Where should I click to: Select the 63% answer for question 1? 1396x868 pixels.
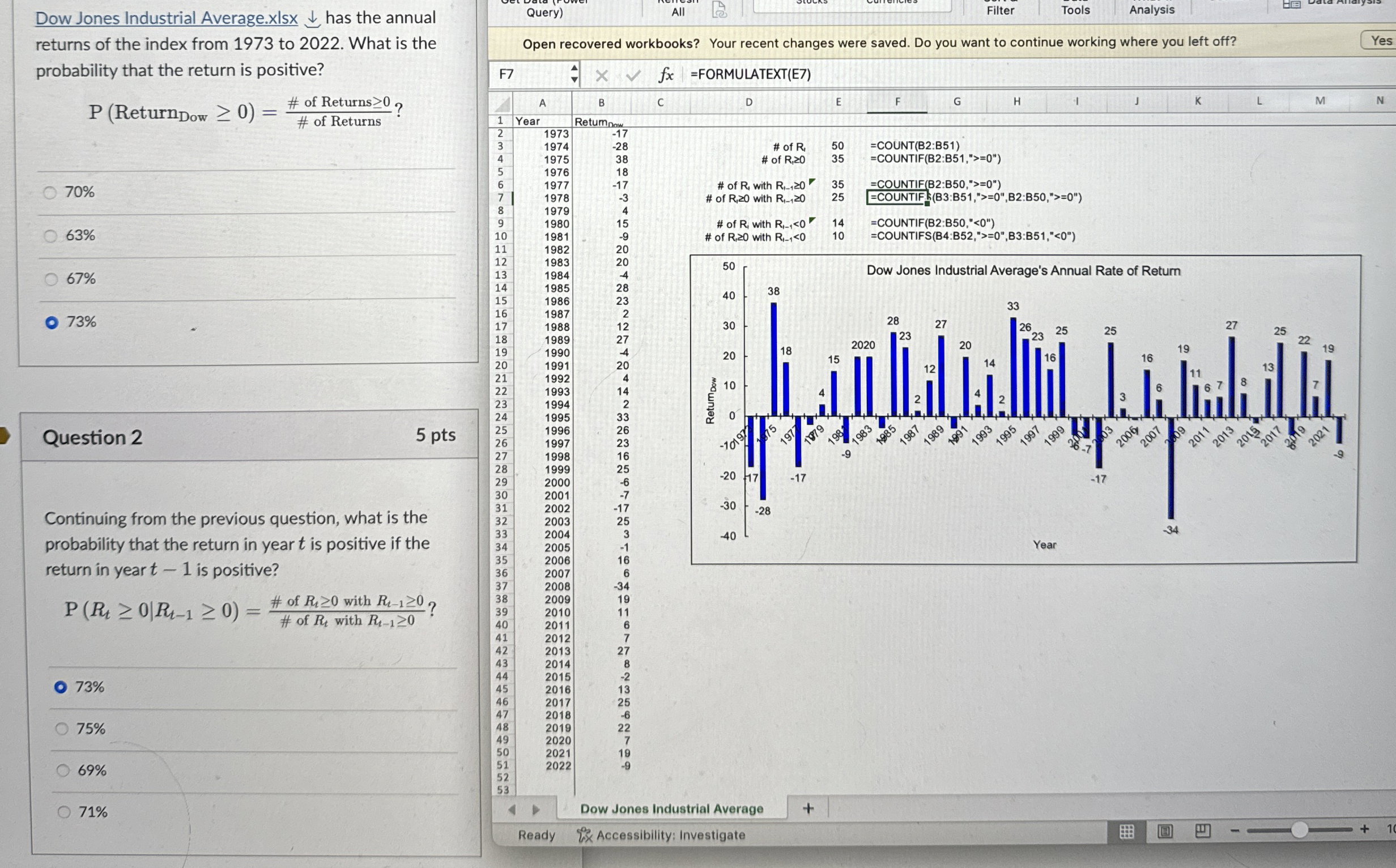tap(50, 236)
